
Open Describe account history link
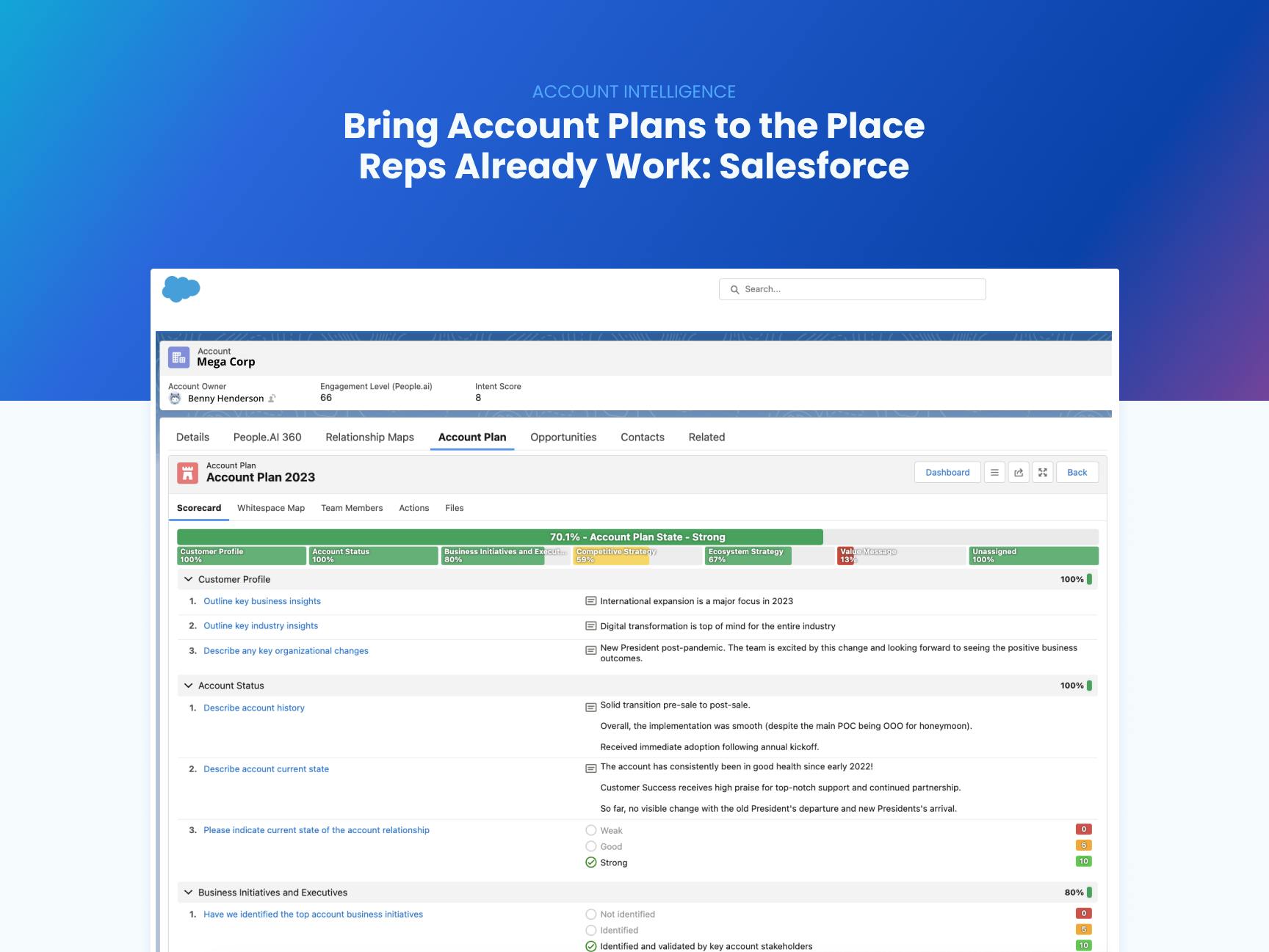(254, 708)
